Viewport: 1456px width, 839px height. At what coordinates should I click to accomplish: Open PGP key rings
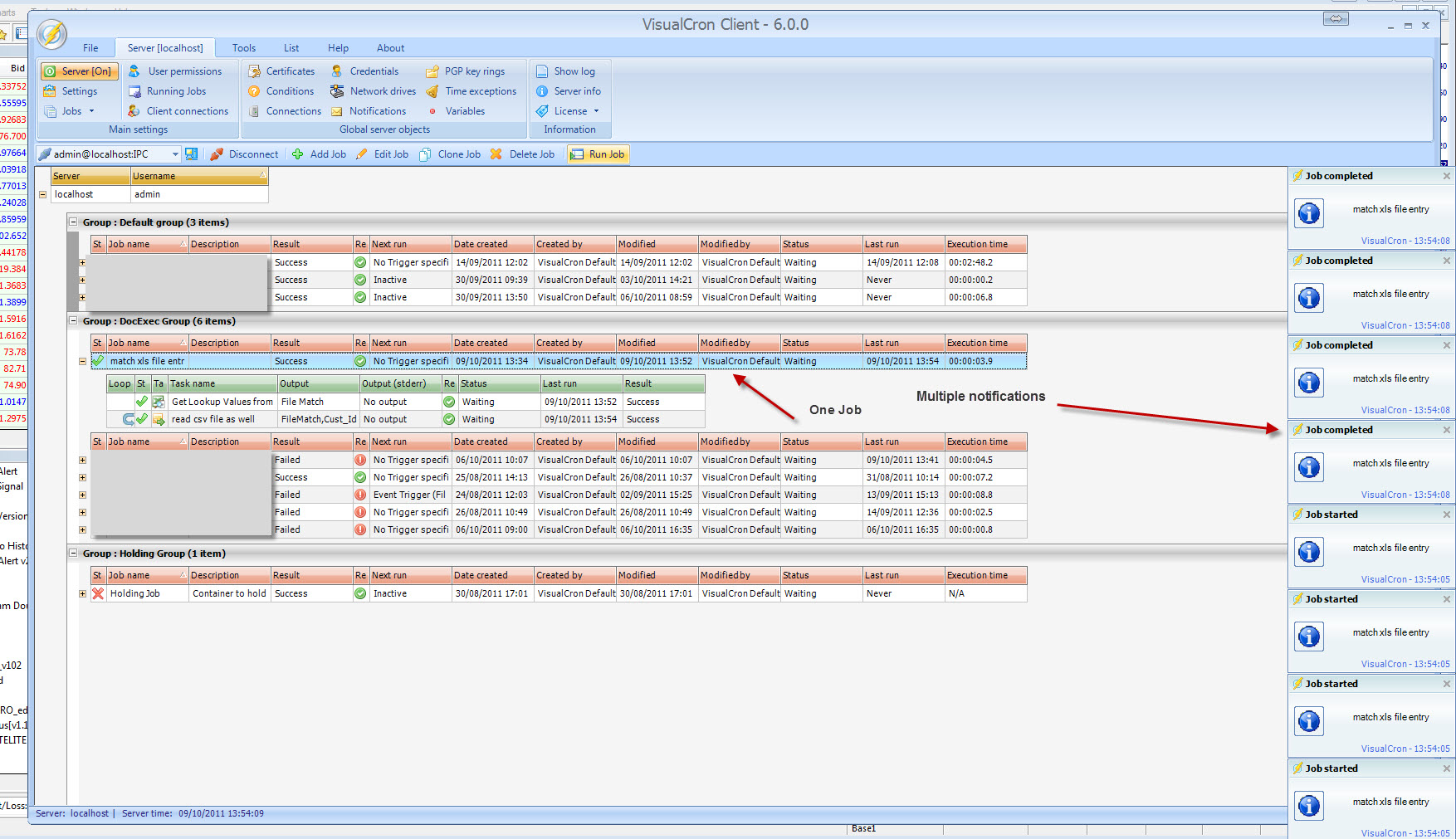tap(432, 71)
